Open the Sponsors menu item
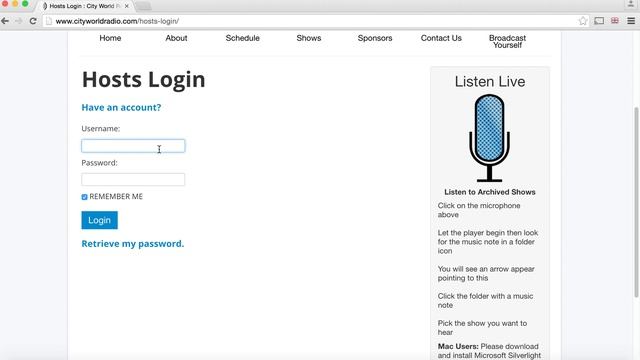This screenshot has height=360, width=640. point(375,38)
